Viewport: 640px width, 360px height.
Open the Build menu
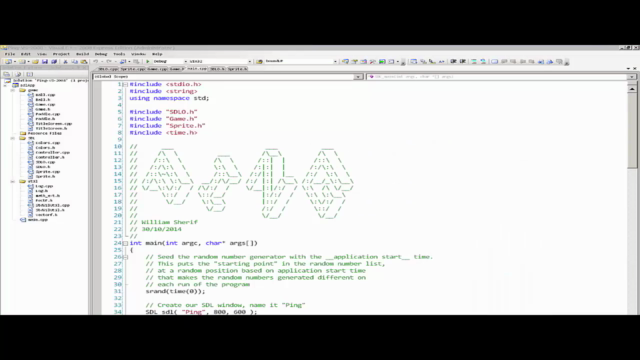click(x=82, y=54)
